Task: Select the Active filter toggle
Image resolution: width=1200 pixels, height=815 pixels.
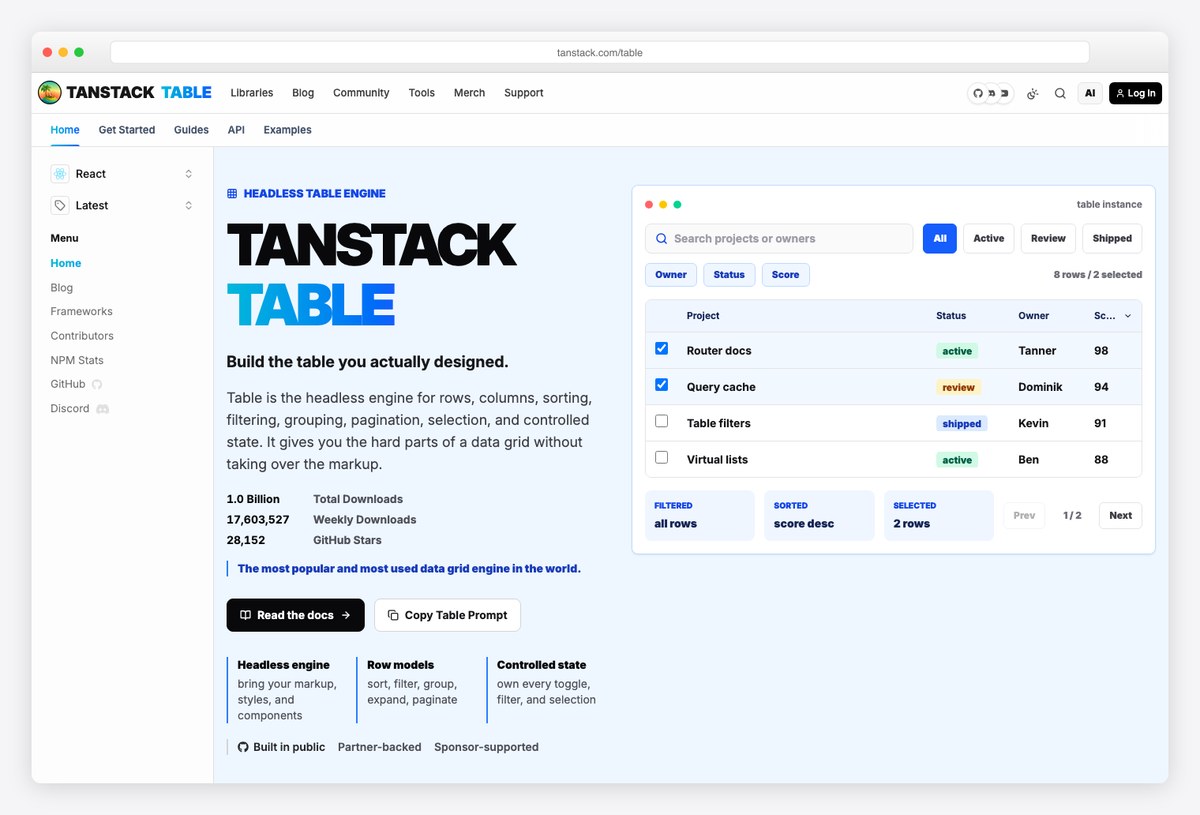Action: coord(989,238)
